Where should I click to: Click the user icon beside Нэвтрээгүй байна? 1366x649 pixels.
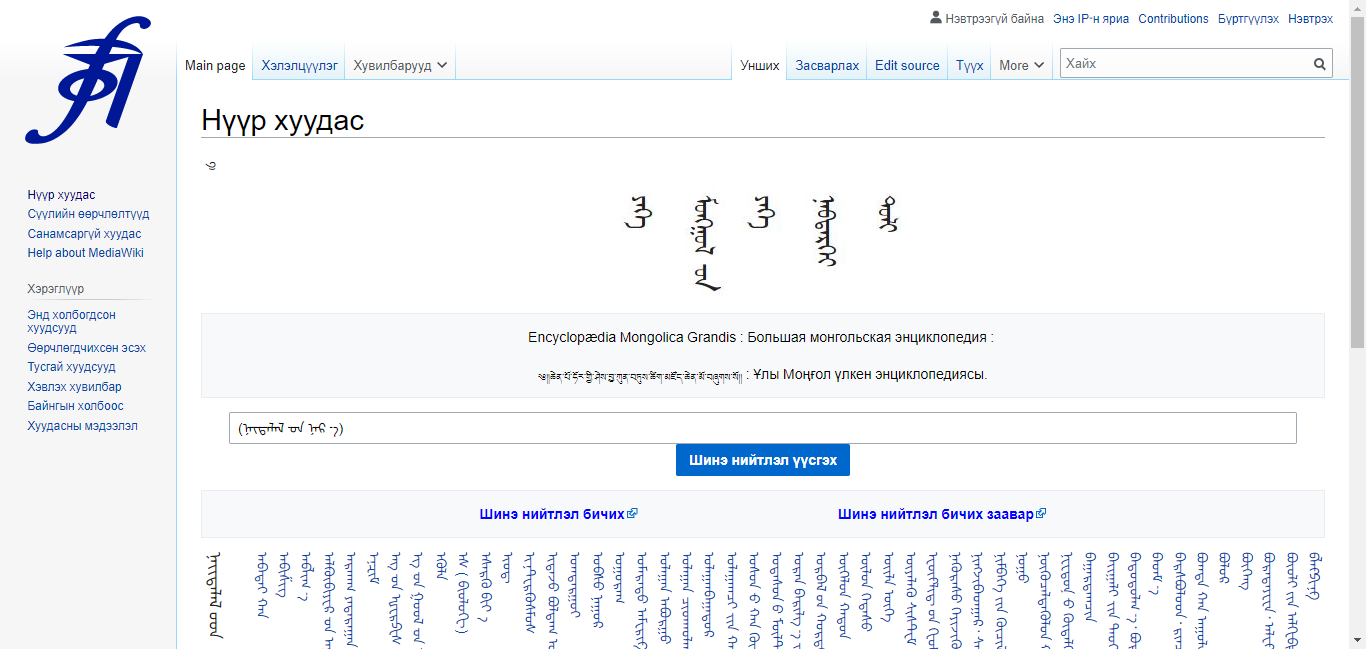tap(936, 18)
